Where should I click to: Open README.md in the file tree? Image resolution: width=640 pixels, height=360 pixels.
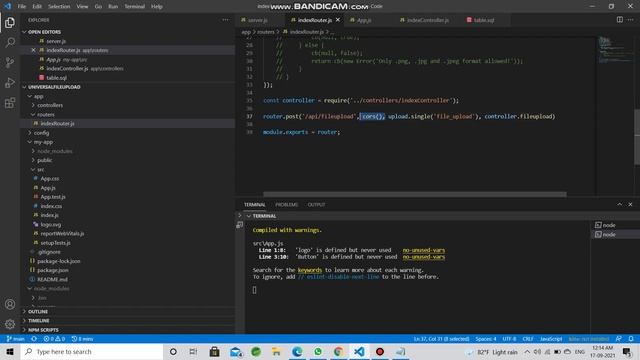point(52,279)
